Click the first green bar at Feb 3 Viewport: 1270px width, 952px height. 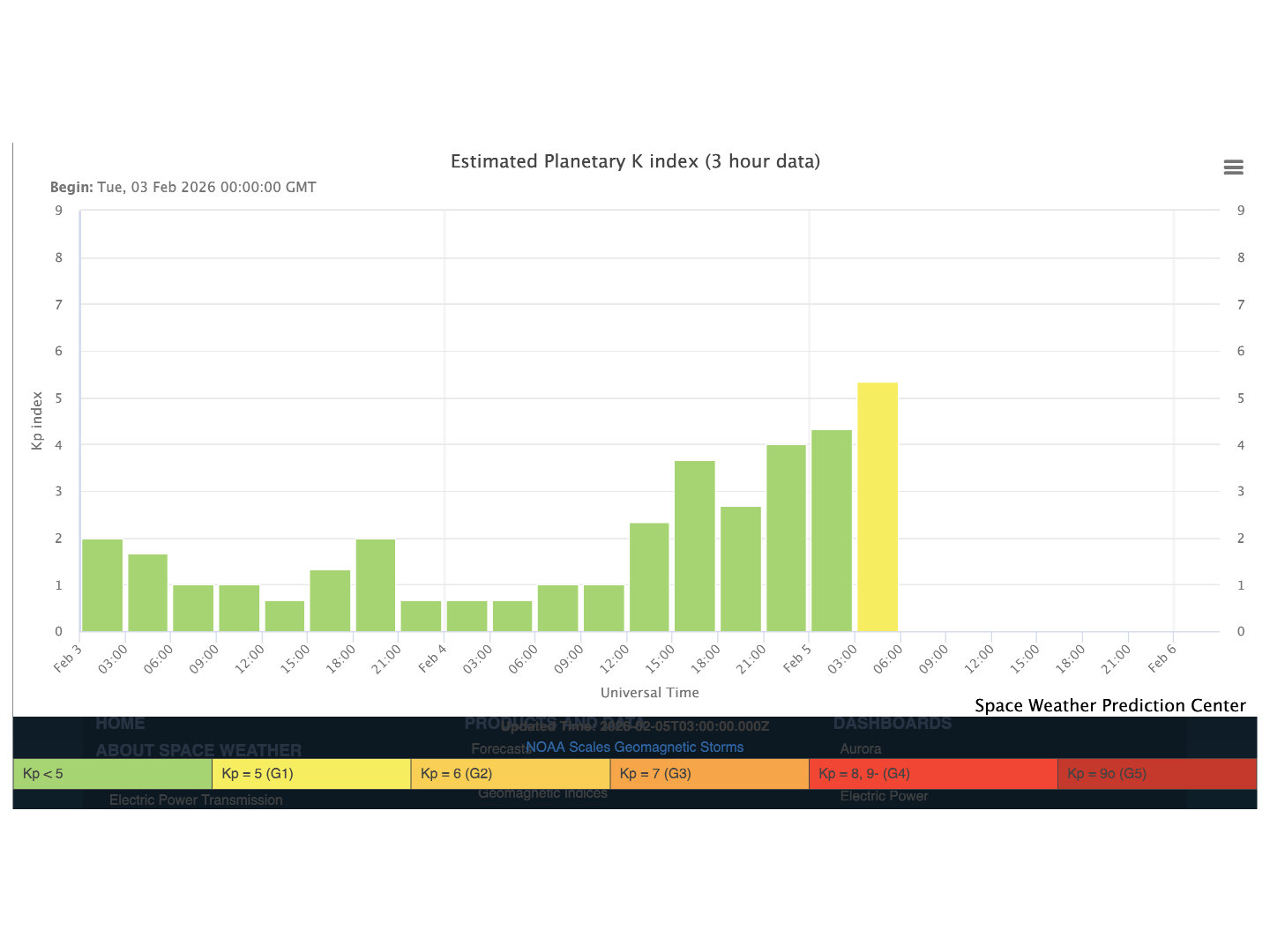pyautogui.click(x=102, y=585)
